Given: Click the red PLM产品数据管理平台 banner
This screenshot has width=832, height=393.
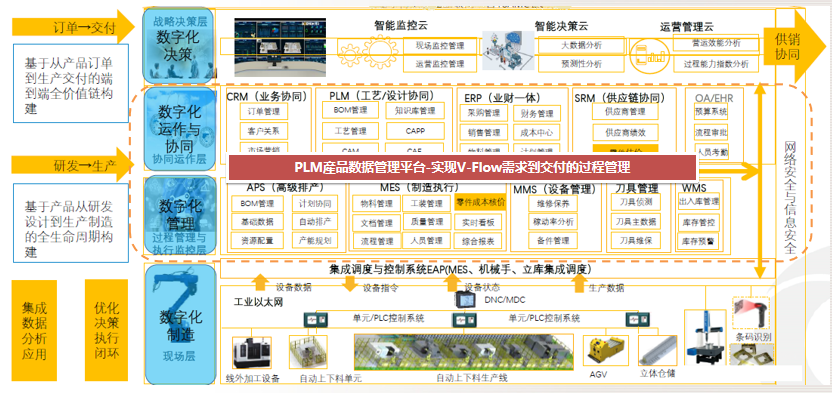Looking at the screenshot, I should [x=462, y=168].
